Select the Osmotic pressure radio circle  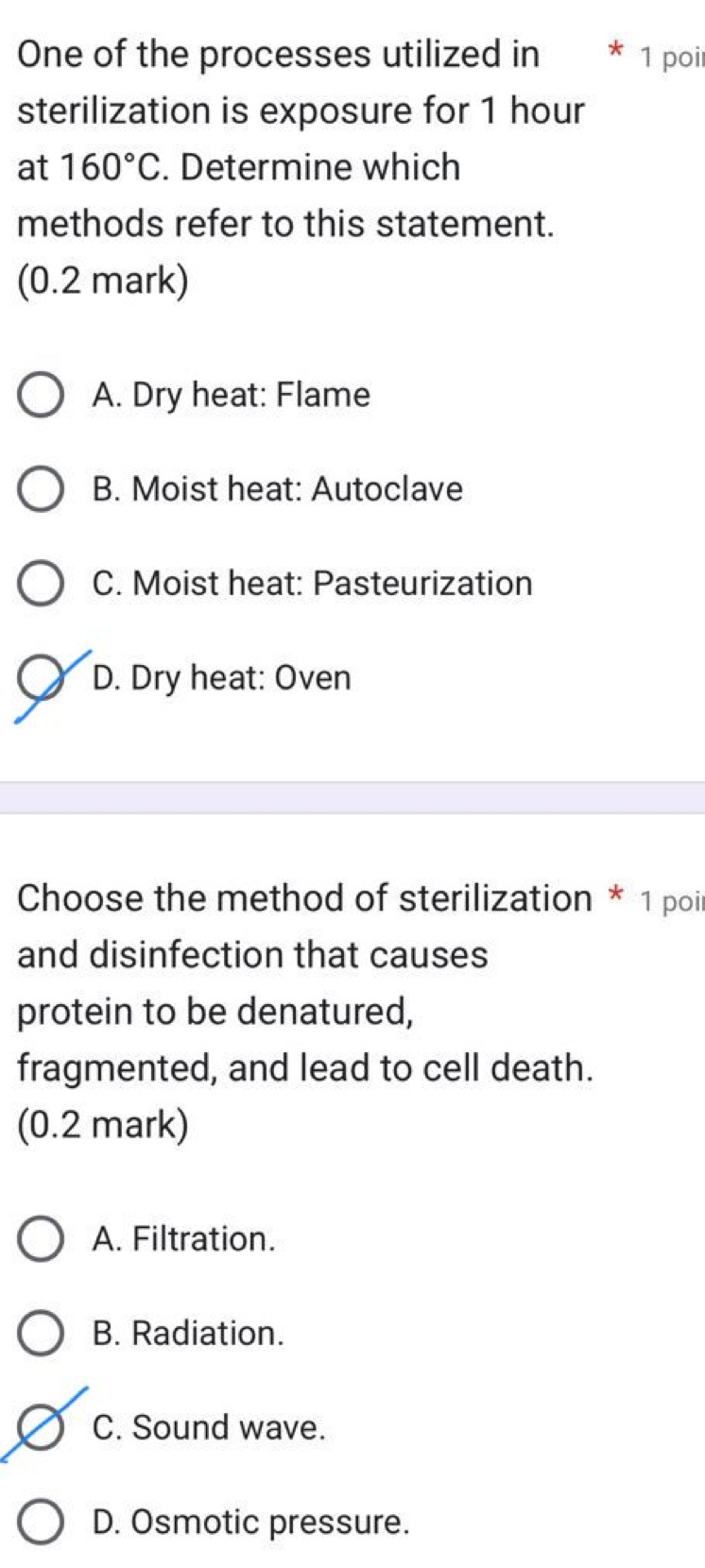tap(41, 1524)
